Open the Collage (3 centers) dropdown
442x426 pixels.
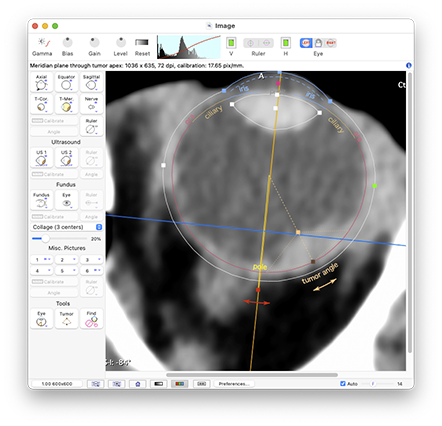click(x=66, y=227)
